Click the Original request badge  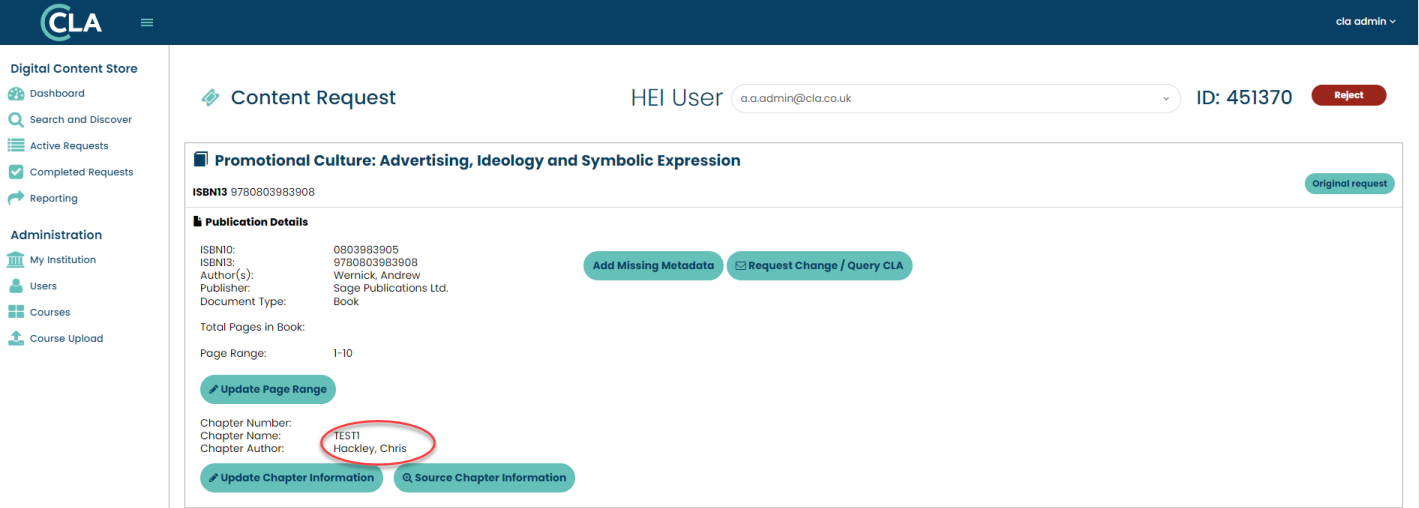(1349, 184)
